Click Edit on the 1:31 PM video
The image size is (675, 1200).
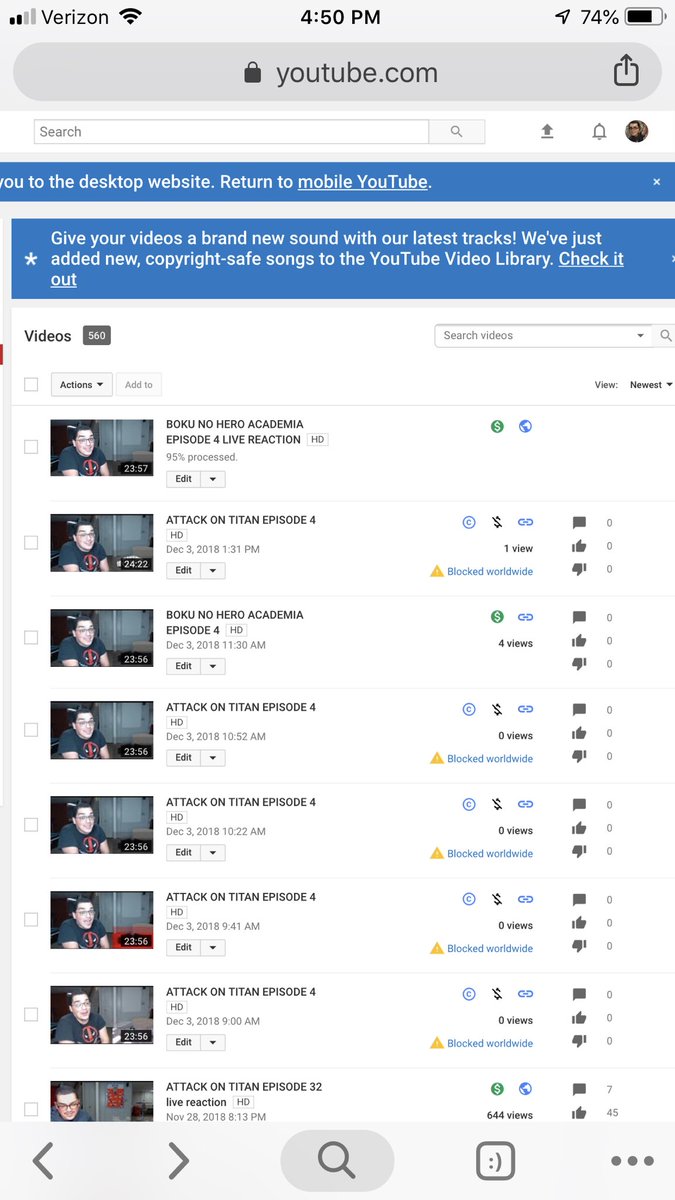pyautogui.click(x=184, y=570)
